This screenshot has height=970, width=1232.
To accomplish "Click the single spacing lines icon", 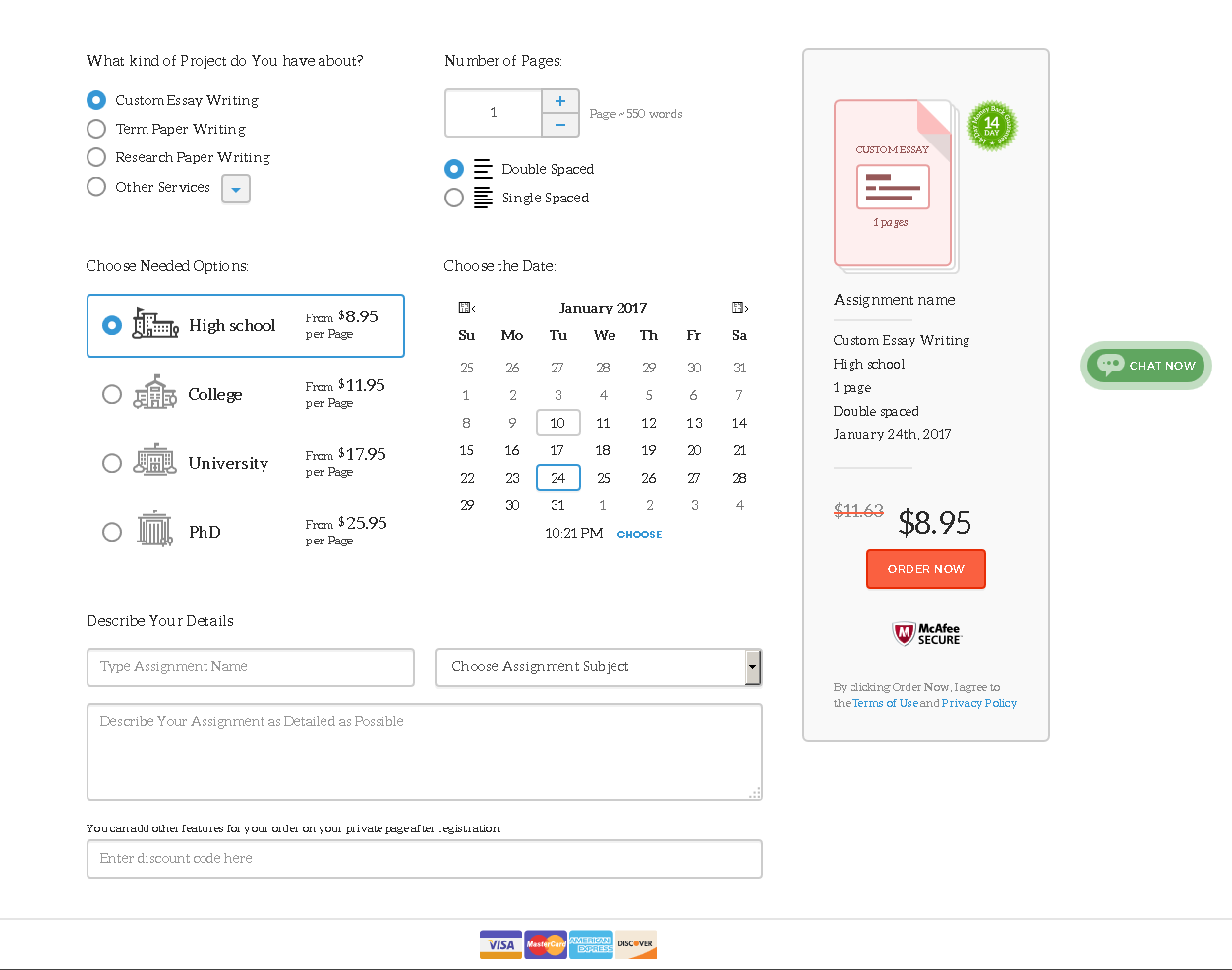I will coord(483,198).
